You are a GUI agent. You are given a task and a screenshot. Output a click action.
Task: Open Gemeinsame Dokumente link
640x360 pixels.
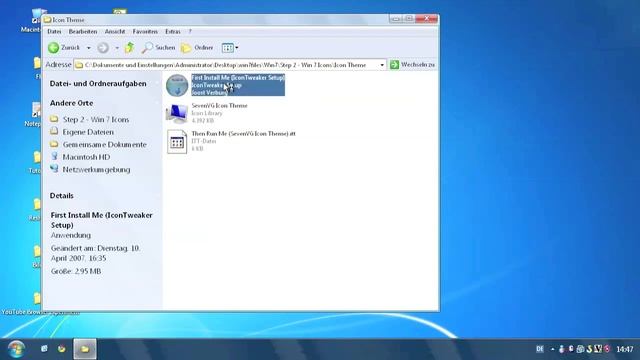[x=104, y=144]
